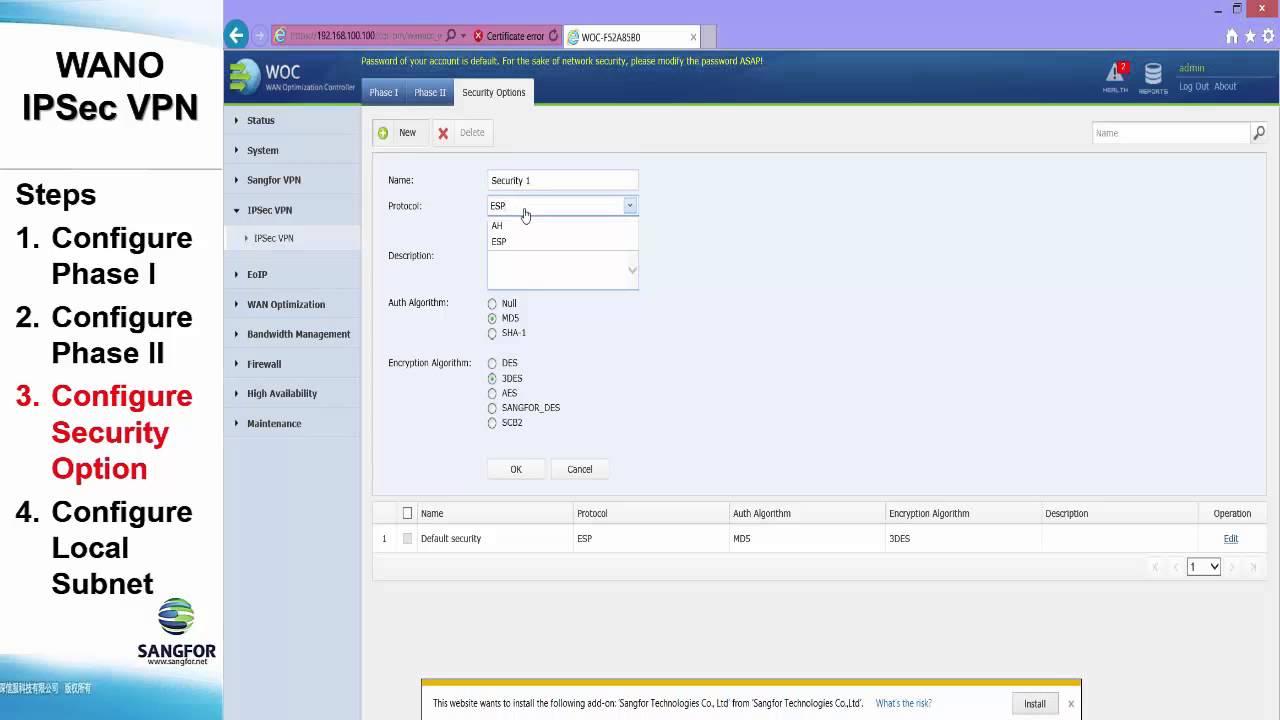1280x720 pixels.
Task: Switch to the Certificate error browser tab
Action: click(x=515, y=36)
